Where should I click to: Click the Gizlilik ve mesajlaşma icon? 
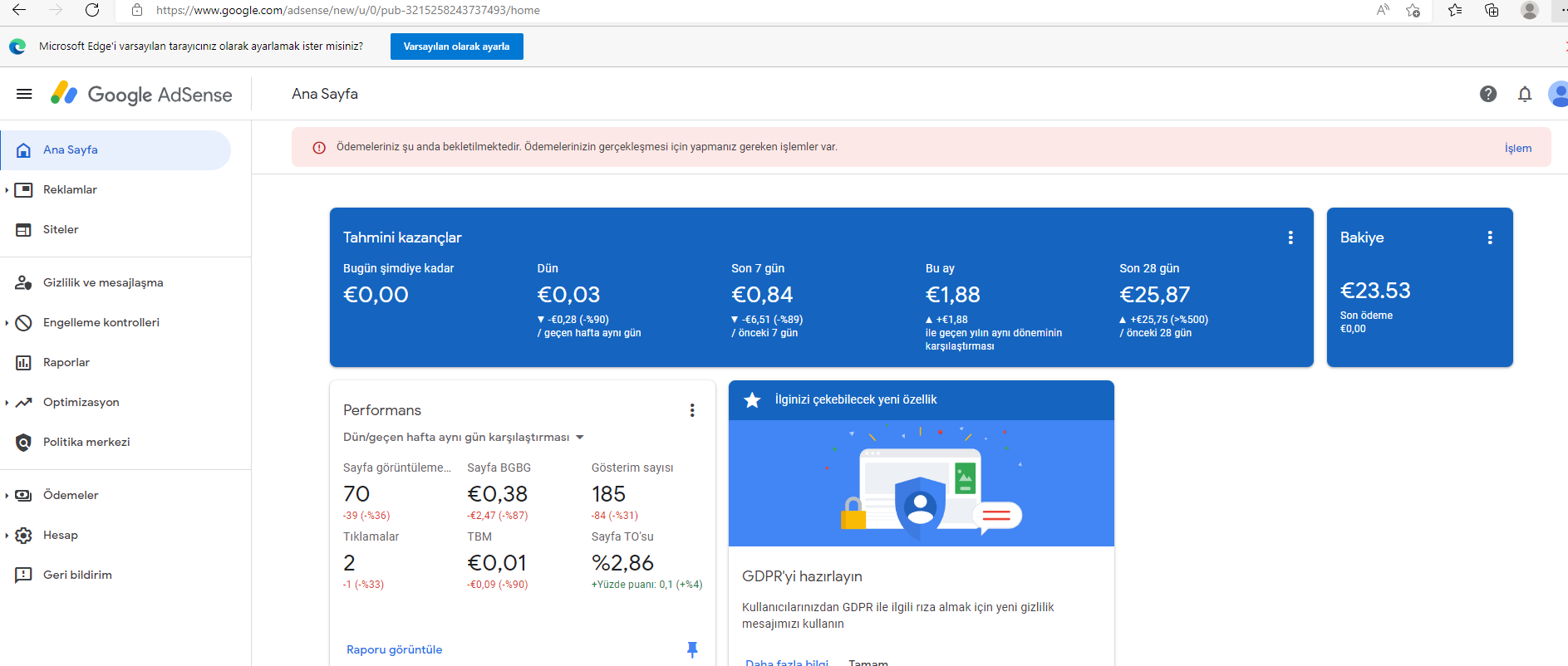coord(24,283)
